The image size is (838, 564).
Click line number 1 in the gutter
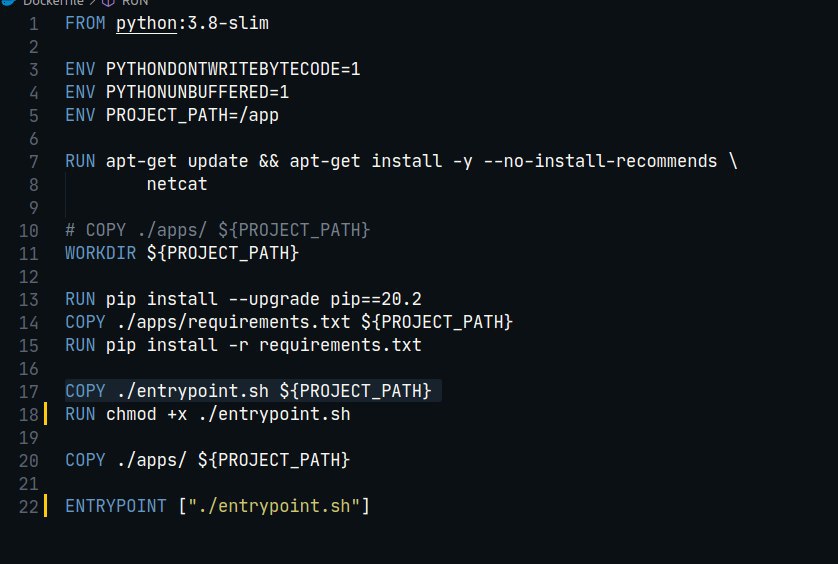click(x=33, y=24)
